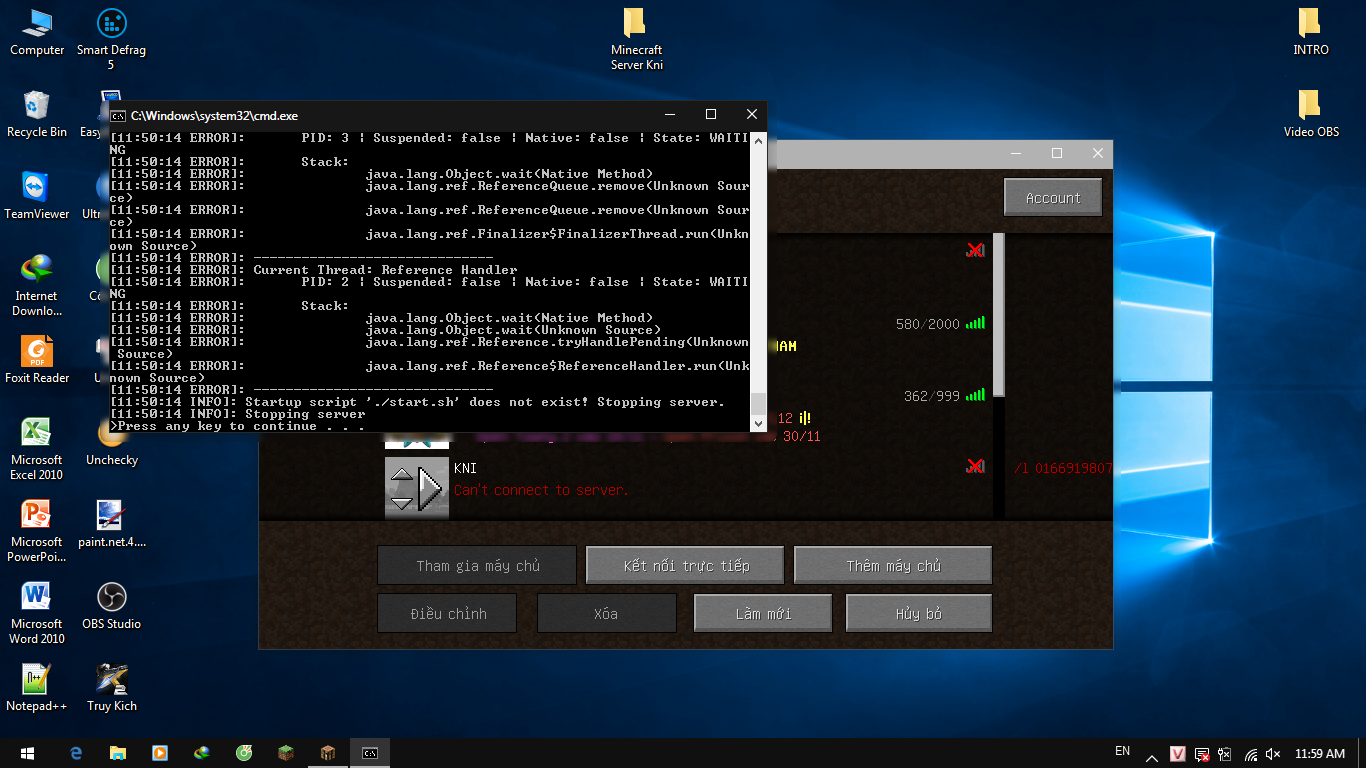Switch to the cmd.exe taskbar button
The width and height of the screenshot is (1366, 768).
369,753
